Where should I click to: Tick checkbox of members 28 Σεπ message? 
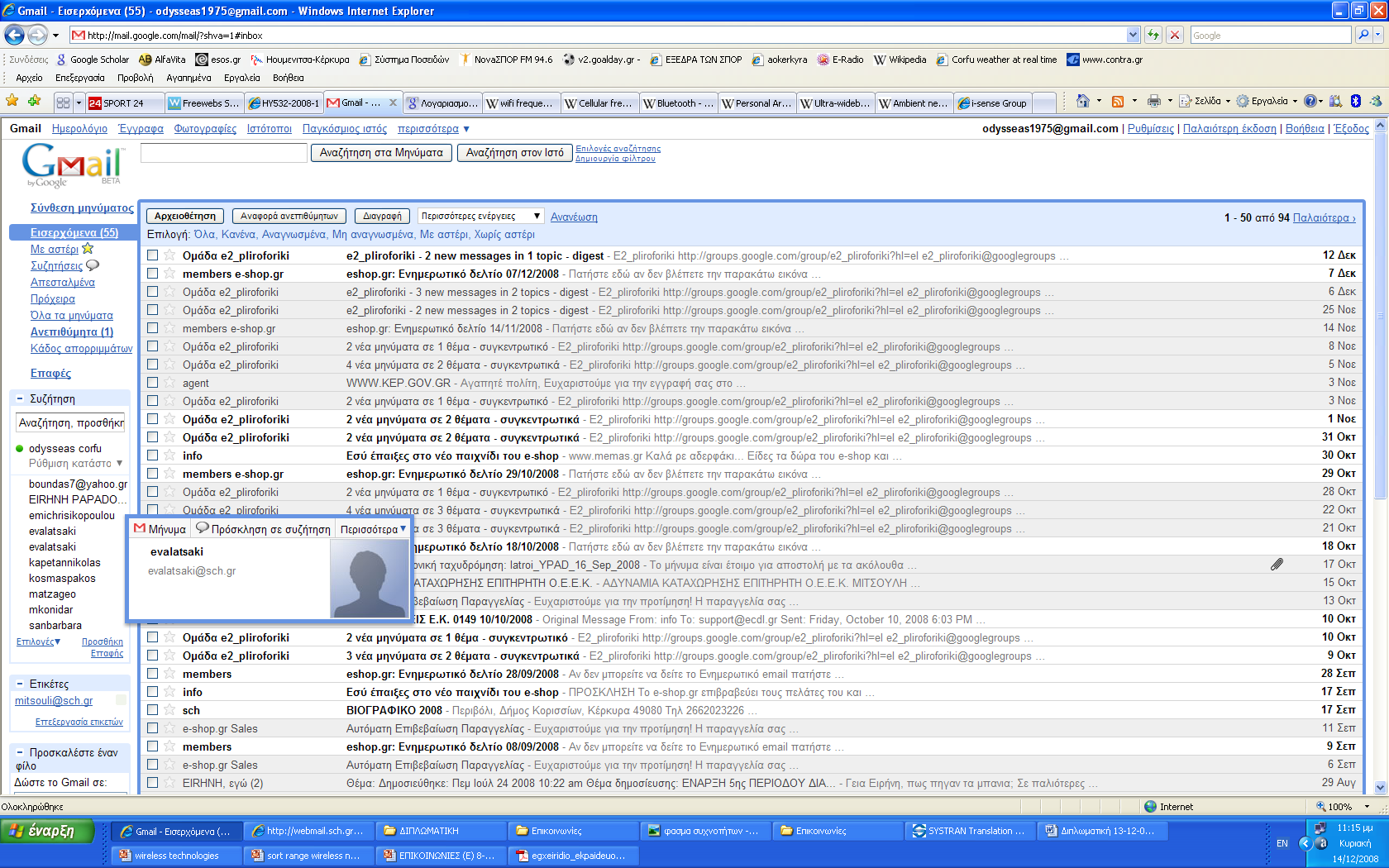(153, 674)
